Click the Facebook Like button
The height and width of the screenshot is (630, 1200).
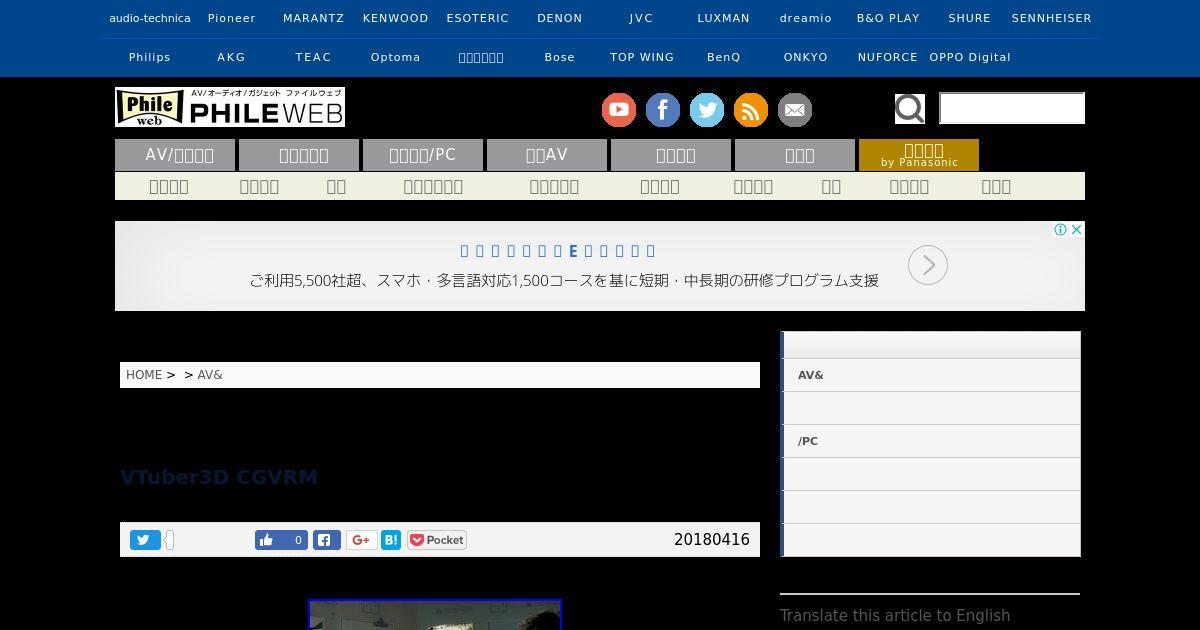click(x=281, y=540)
